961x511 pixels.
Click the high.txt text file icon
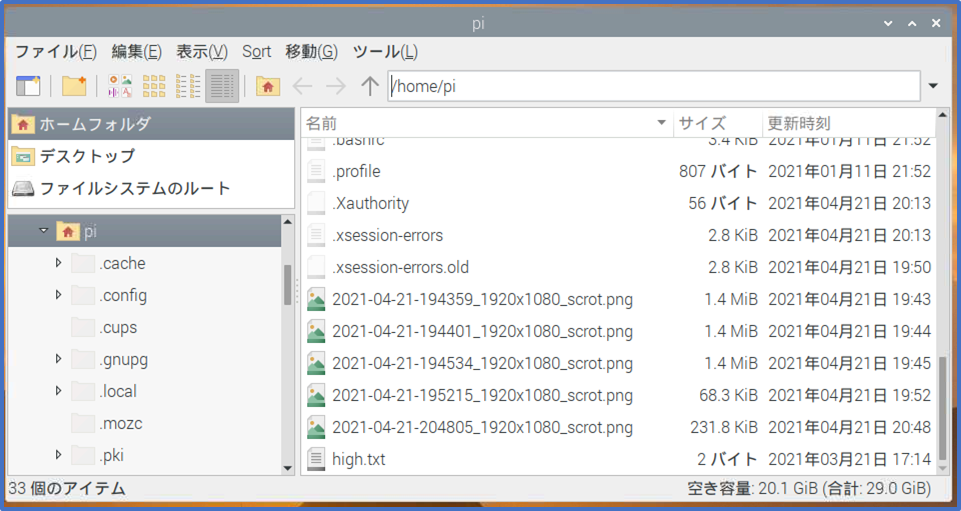316,459
